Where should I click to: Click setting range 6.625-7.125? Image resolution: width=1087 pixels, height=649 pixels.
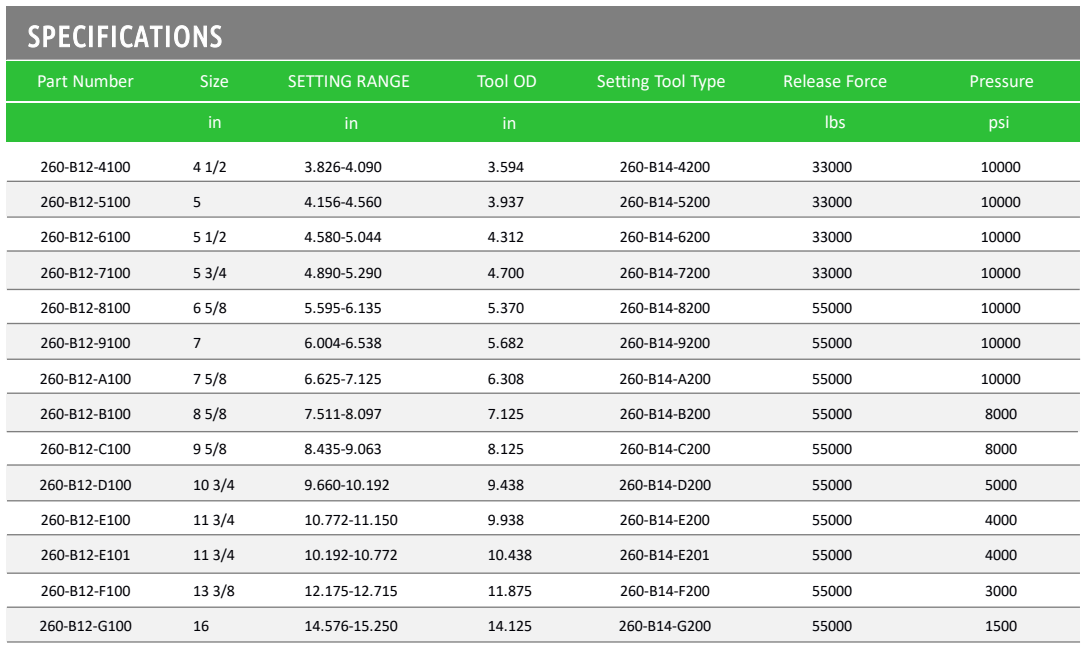[343, 379]
